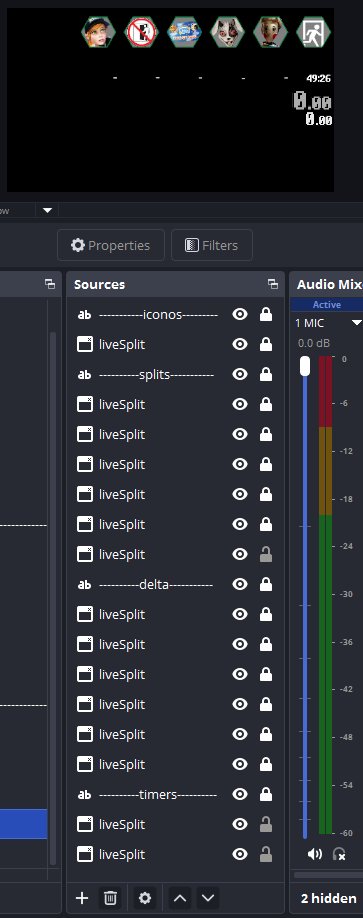
Task: Lock the last liveSplit source in list
Action: click(x=266, y=854)
